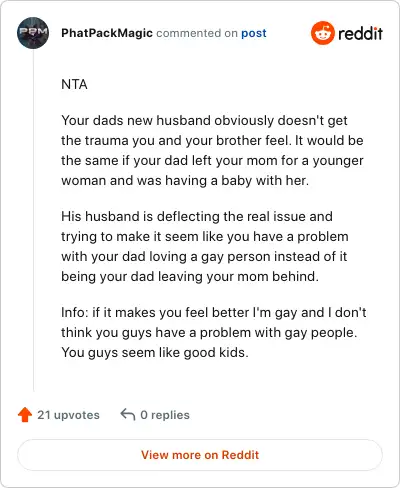Viewport: 400px width, 488px height.
Task: Click the sentence "You guys seem like good kids."
Action: 155,353
